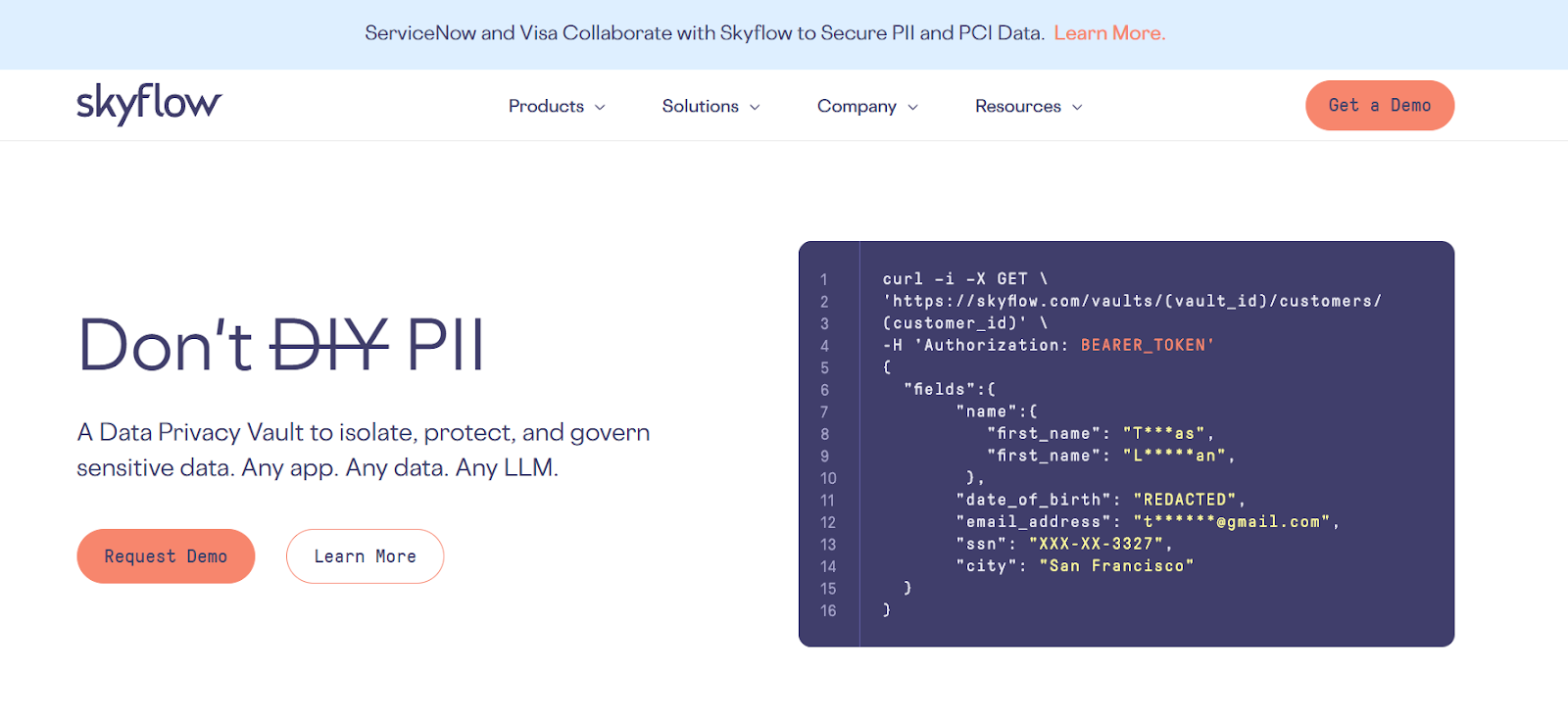The width and height of the screenshot is (1568, 724).
Task: Expand the Company chevron arrow
Action: pos(912,107)
